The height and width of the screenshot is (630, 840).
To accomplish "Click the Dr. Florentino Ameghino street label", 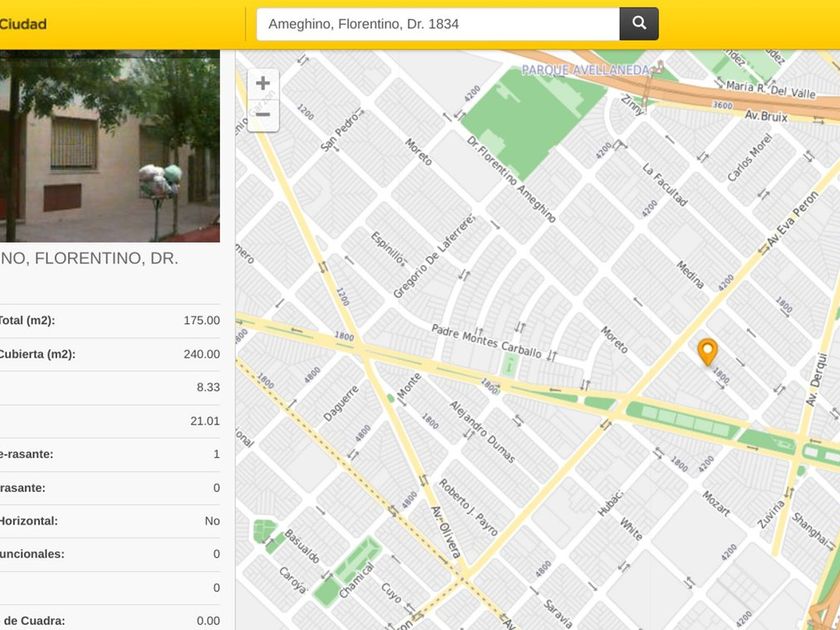I will coord(511,178).
